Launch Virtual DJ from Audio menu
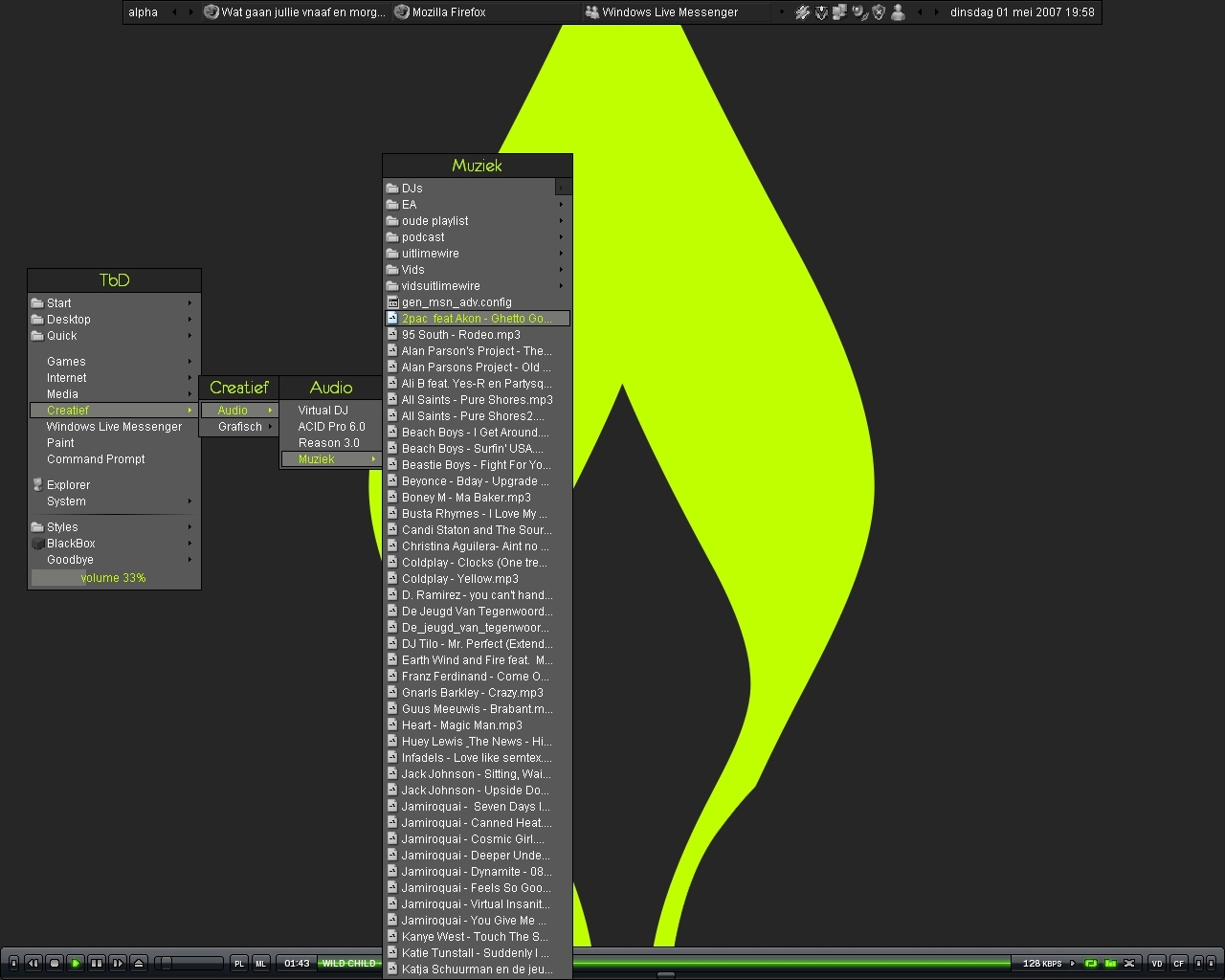The width and height of the screenshot is (1225, 980). [331, 411]
